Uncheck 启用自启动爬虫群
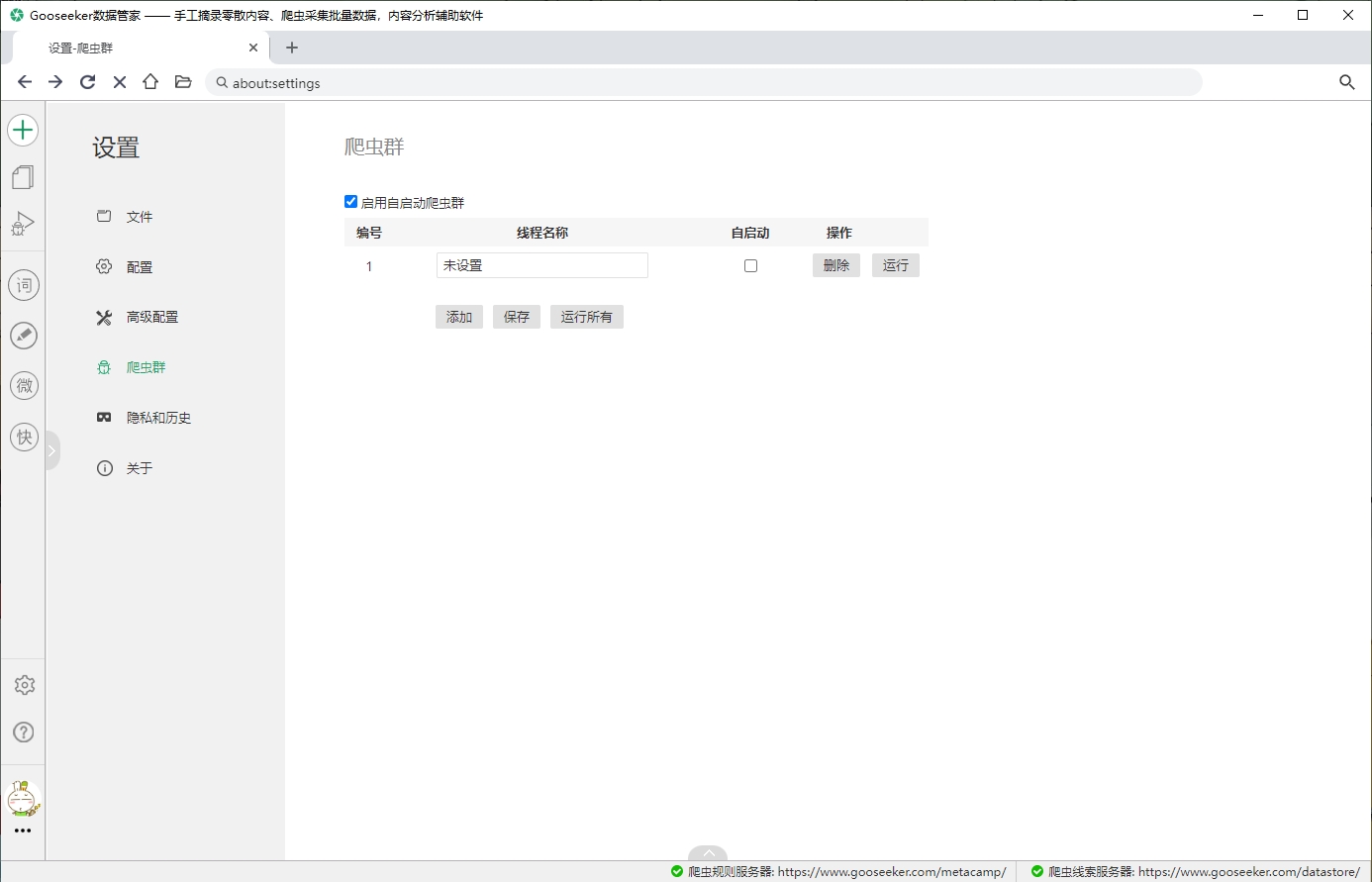 [350, 201]
